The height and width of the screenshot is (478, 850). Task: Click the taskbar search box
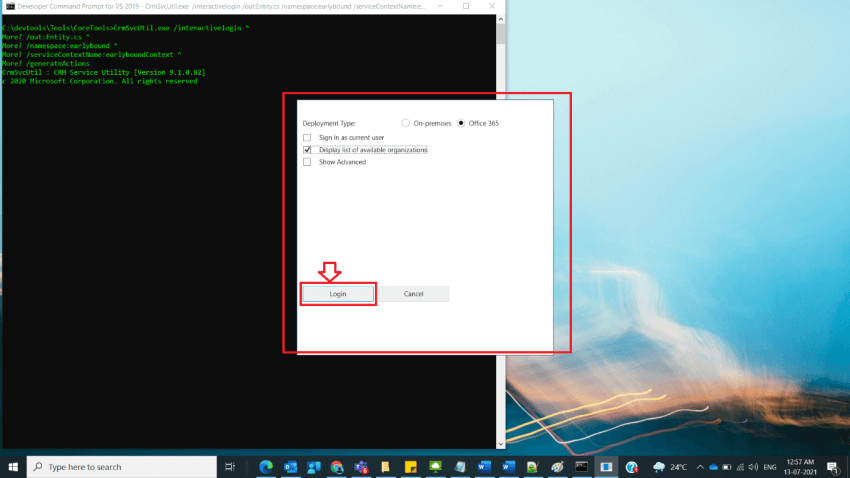click(121, 467)
